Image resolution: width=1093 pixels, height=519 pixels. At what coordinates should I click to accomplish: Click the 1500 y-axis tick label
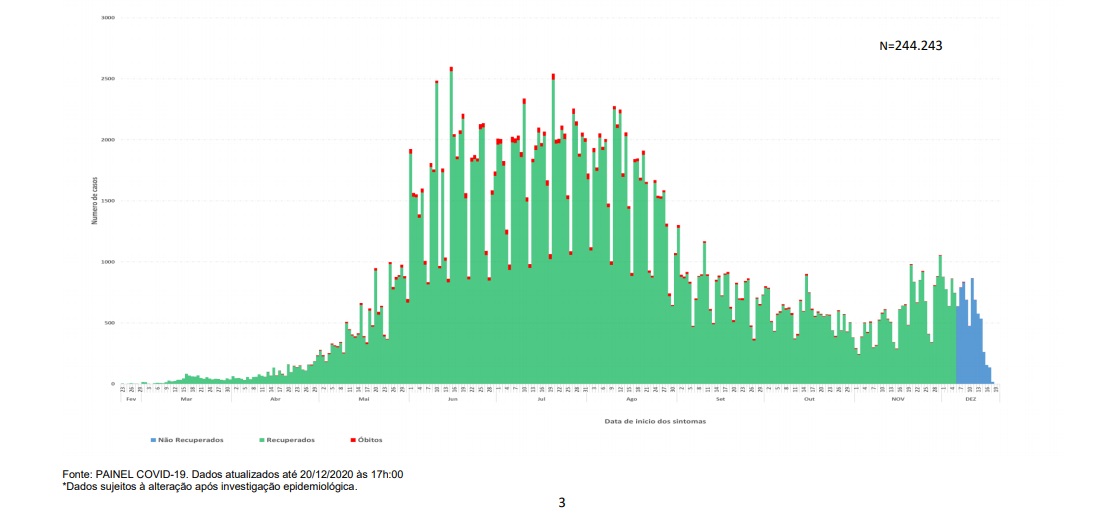(109, 201)
